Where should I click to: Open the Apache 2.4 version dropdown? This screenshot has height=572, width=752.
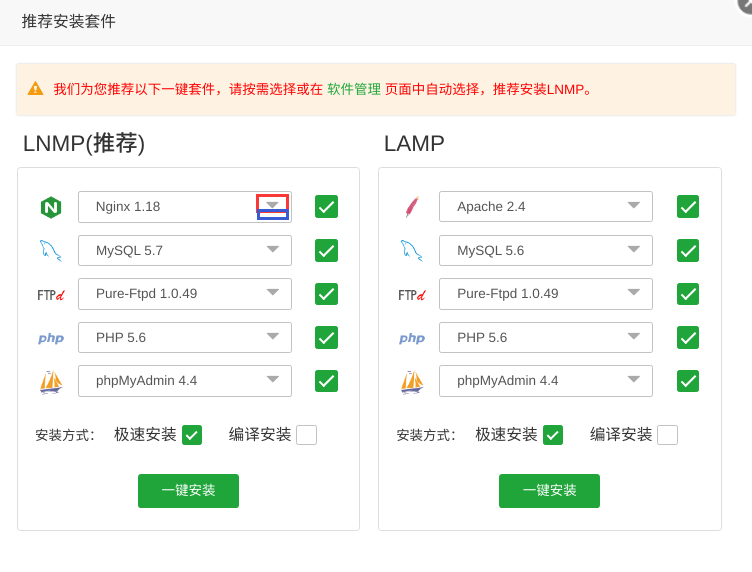coord(546,207)
